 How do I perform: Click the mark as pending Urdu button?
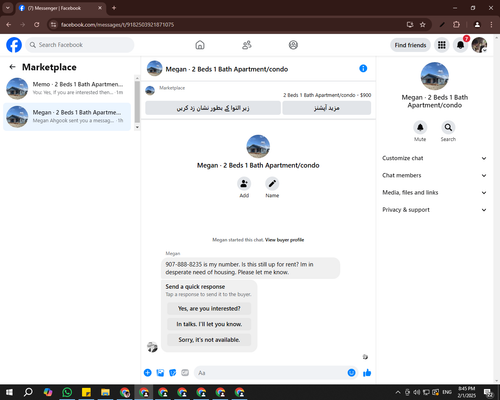213,108
